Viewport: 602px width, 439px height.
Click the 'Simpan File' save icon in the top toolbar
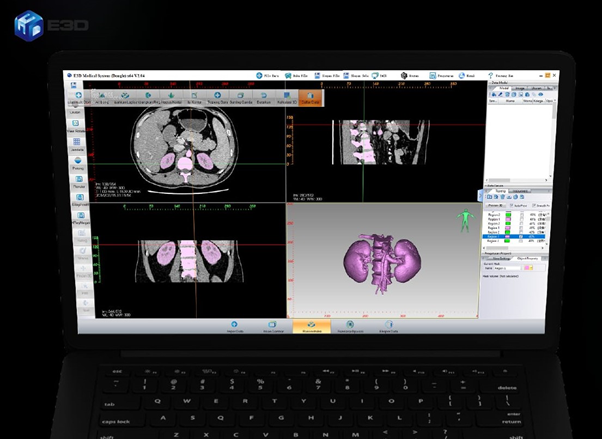(317, 76)
